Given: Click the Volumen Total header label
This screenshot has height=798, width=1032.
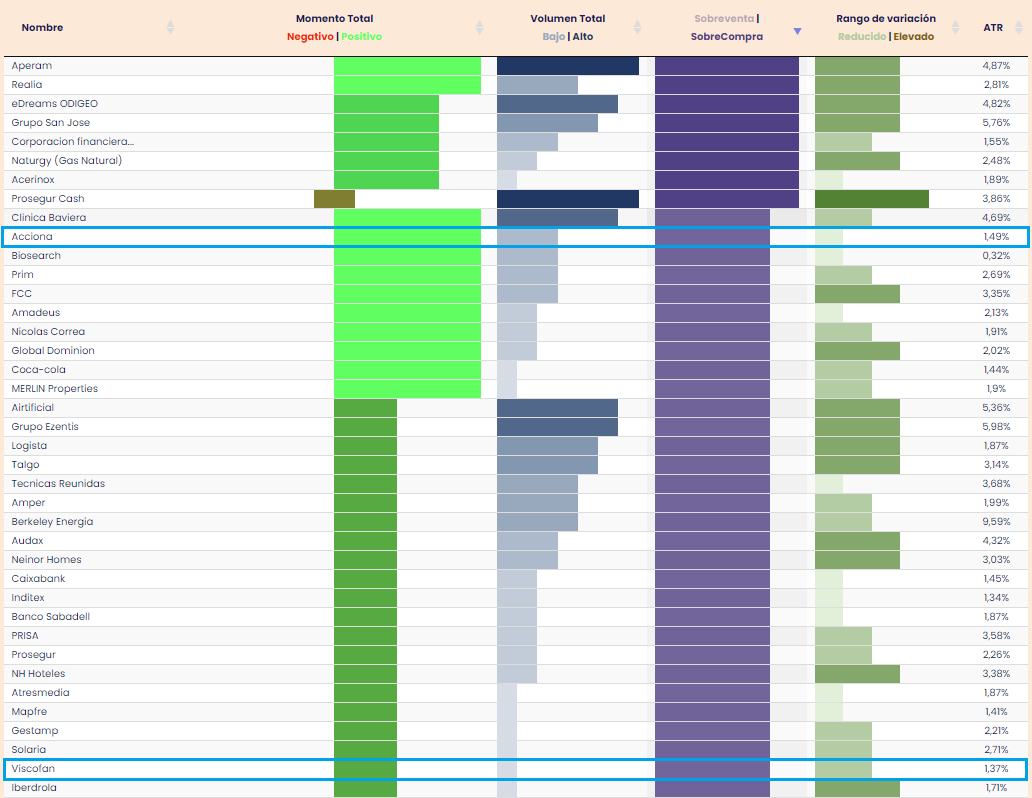Looking at the screenshot, I should click(x=568, y=18).
